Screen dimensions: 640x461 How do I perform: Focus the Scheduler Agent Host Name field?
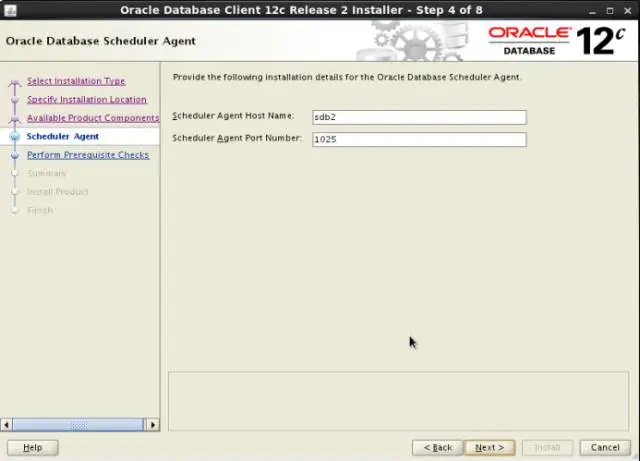pos(419,117)
